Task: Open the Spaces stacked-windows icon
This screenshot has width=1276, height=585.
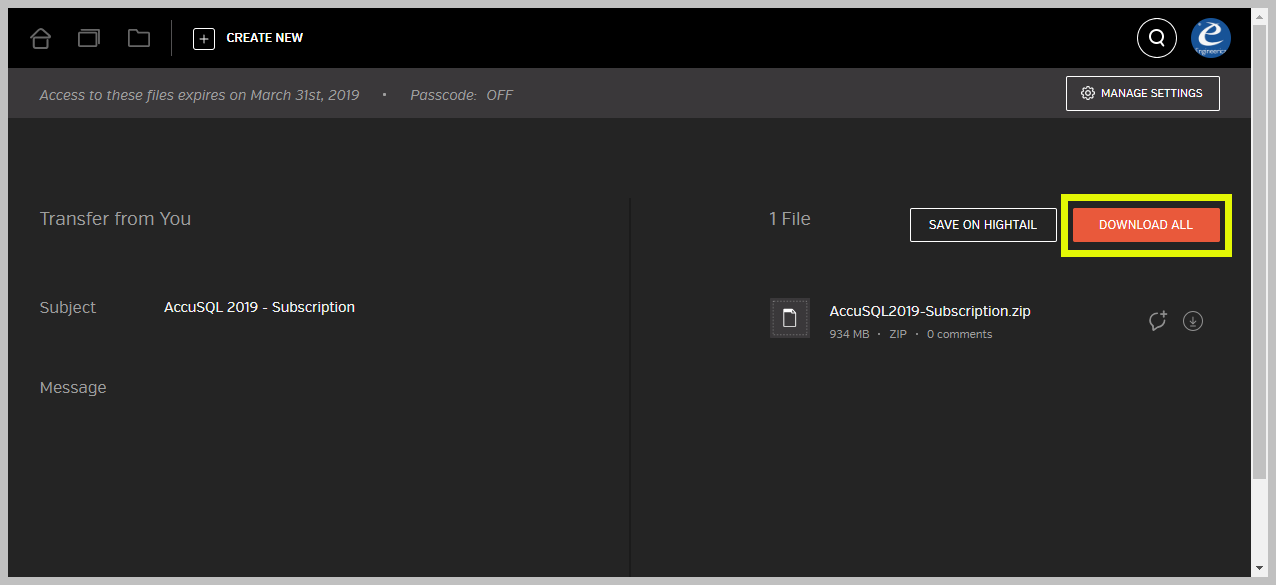Action: [x=89, y=38]
